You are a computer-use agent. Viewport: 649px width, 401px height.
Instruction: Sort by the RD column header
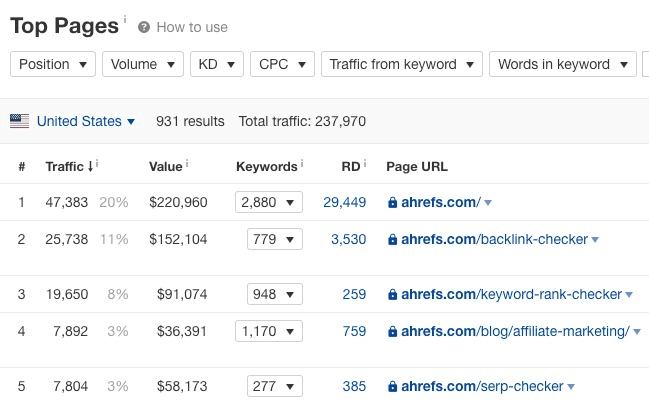(351, 167)
